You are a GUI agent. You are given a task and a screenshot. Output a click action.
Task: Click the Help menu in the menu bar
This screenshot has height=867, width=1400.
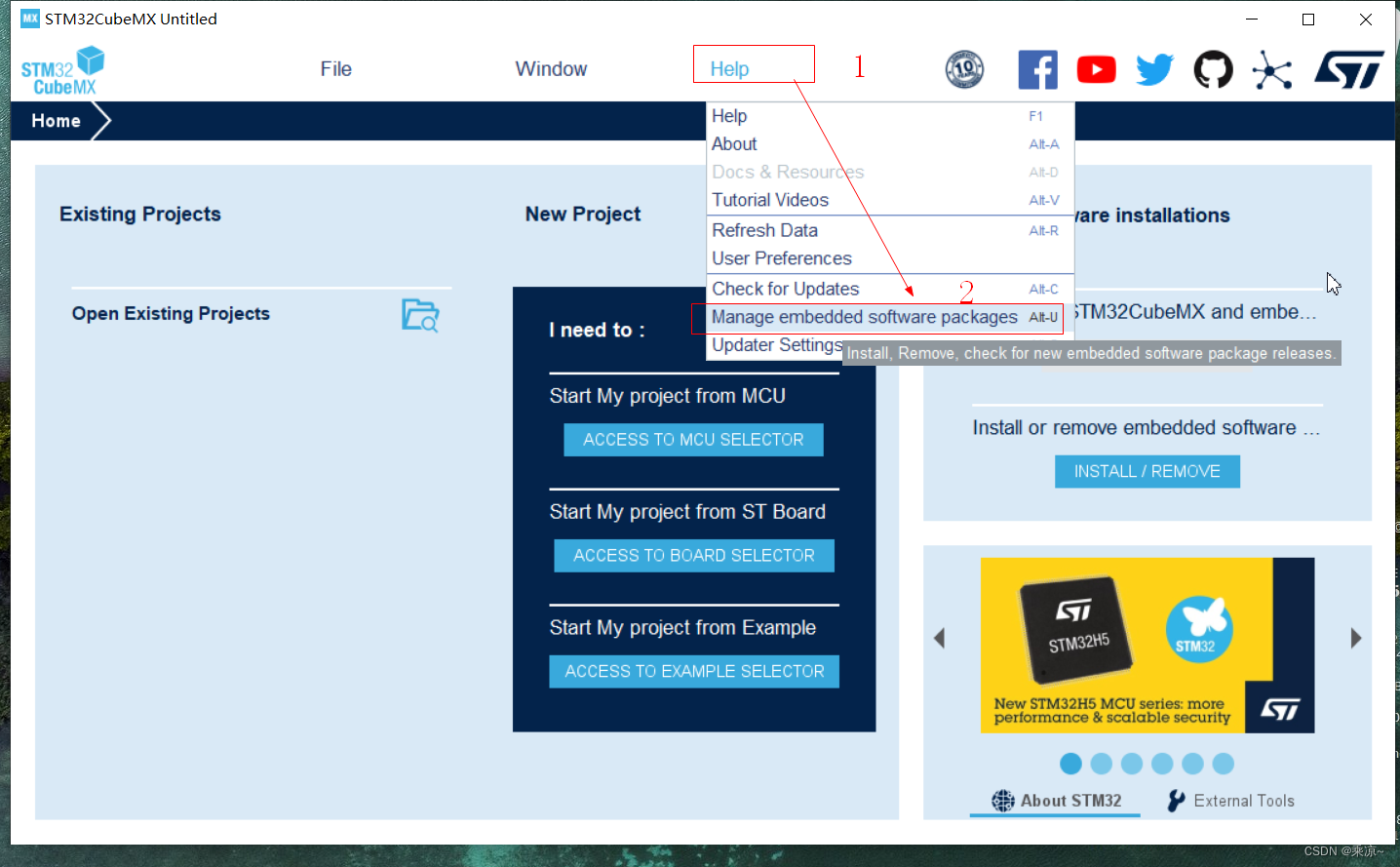[729, 69]
